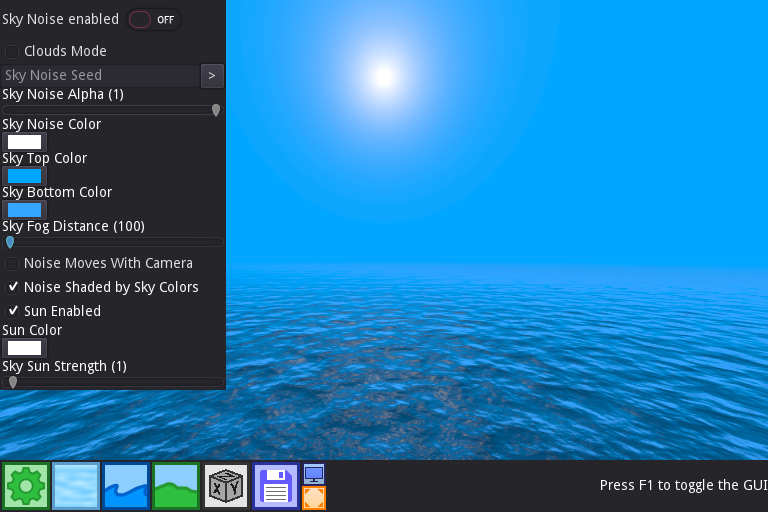Open the green hill terrain icon
The image size is (768, 512).
point(176,486)
